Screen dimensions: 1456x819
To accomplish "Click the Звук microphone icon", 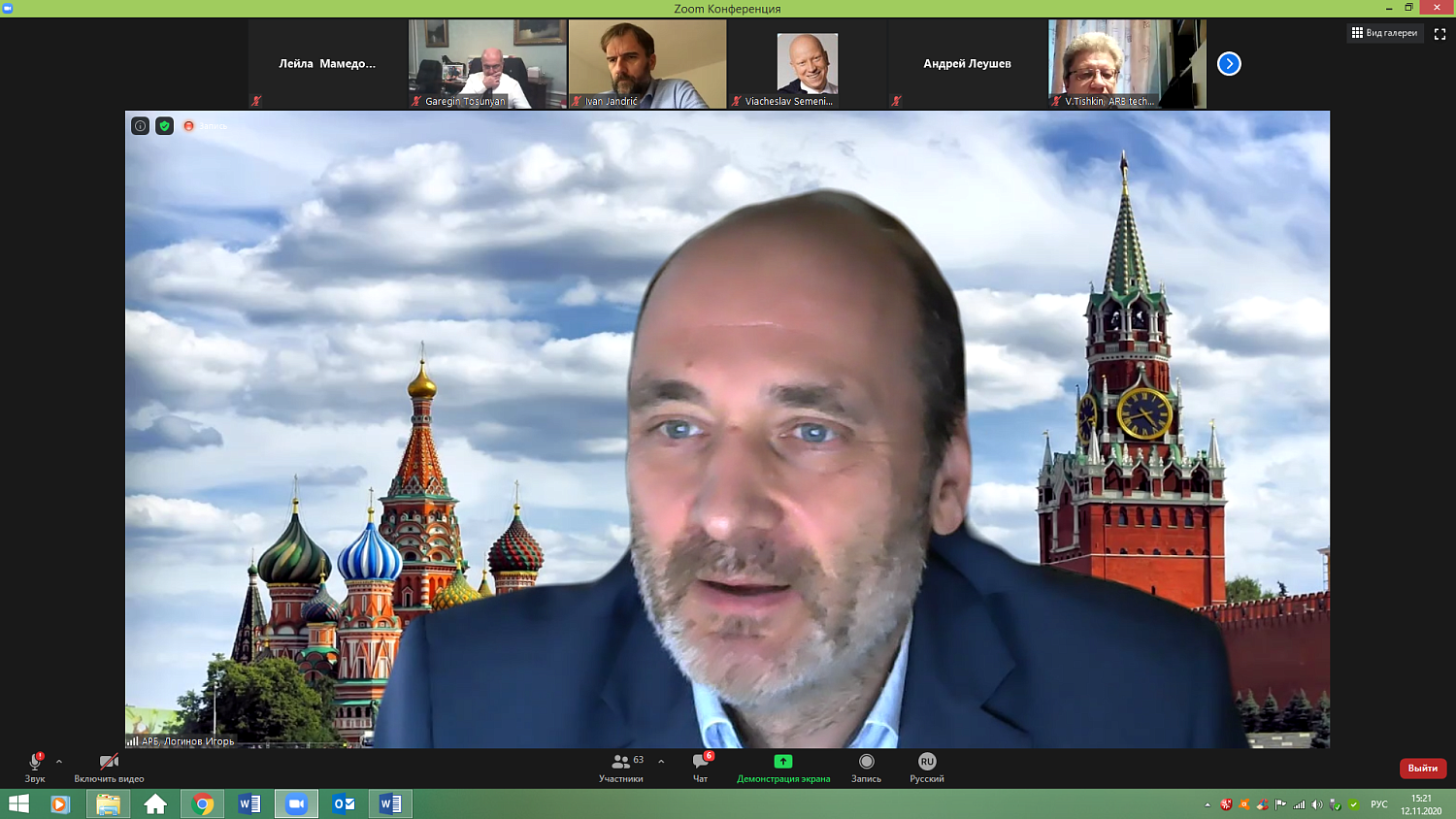I will coord(35,762).
